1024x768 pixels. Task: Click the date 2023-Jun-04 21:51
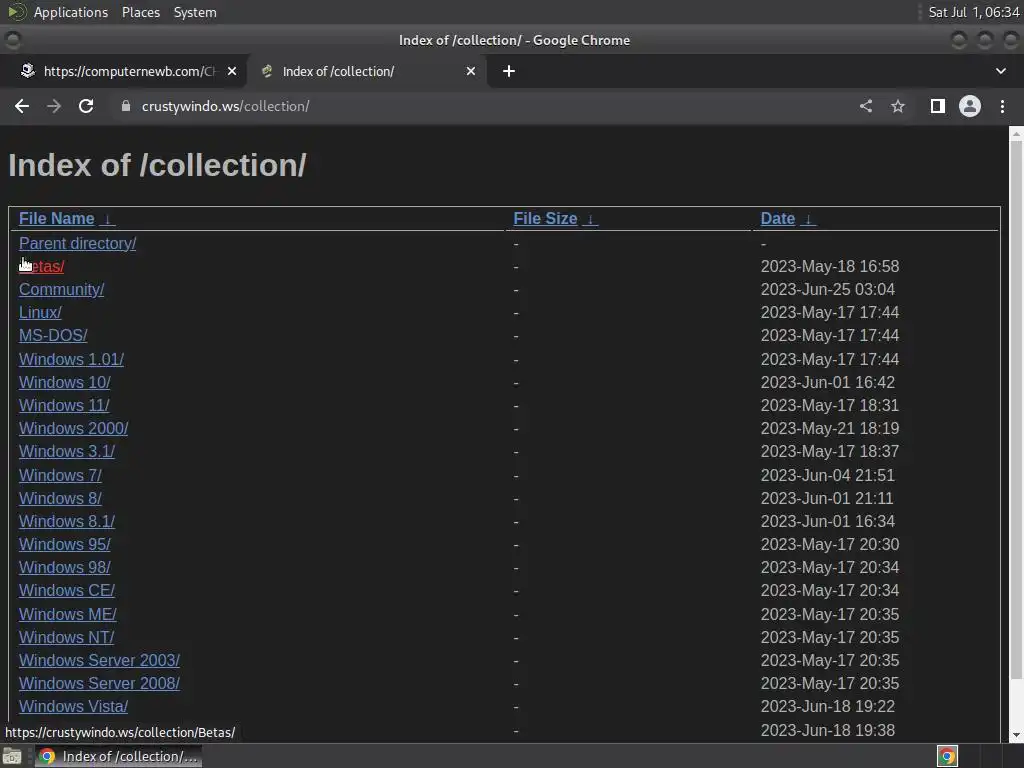[x=827, y=475]
